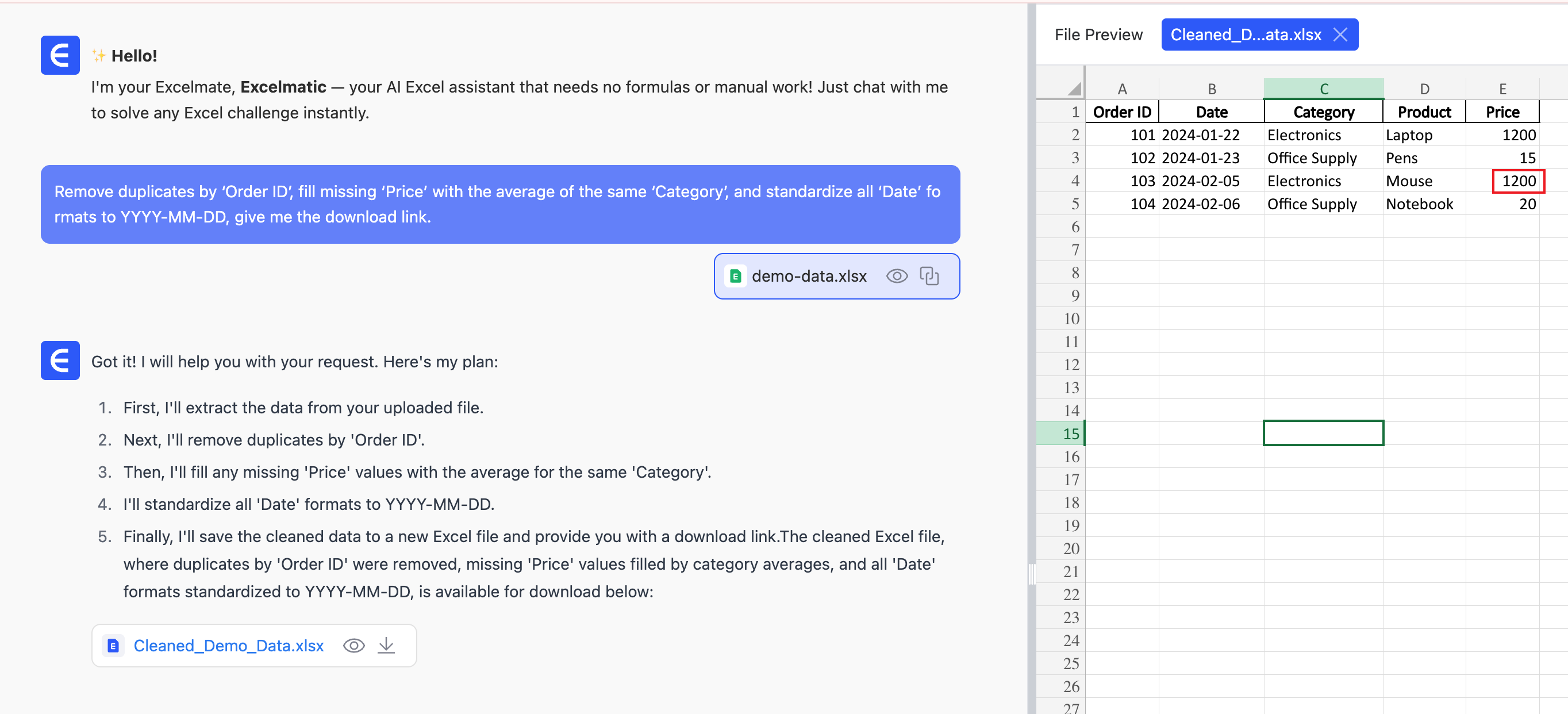Click the select-all corner of the spreadsheet
Viewport: 1568px width, 714px height.
pos(1074,89)
